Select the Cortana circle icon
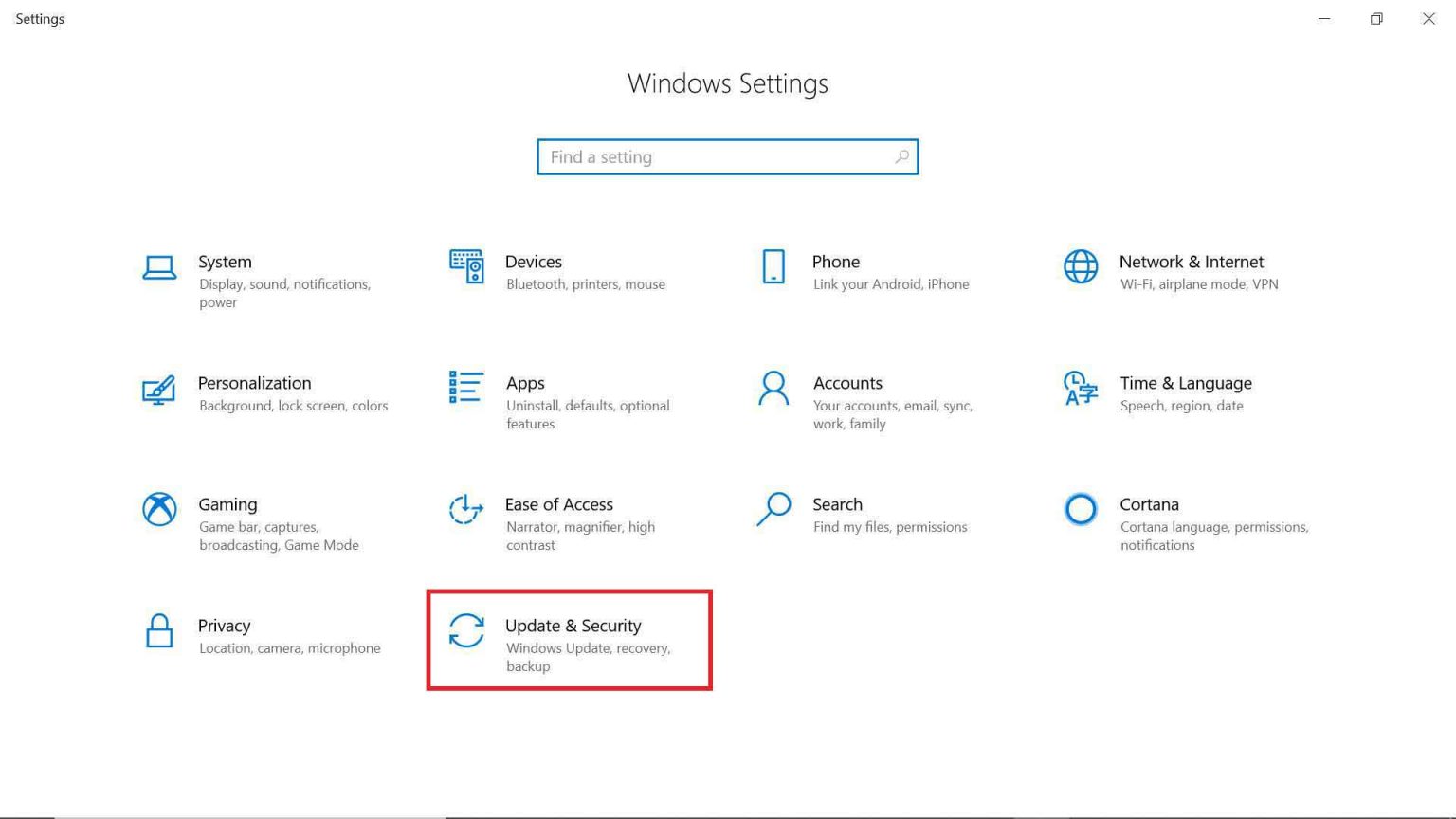The width and height of the screenshot is (1456, 819). (x=1080, y=509)
